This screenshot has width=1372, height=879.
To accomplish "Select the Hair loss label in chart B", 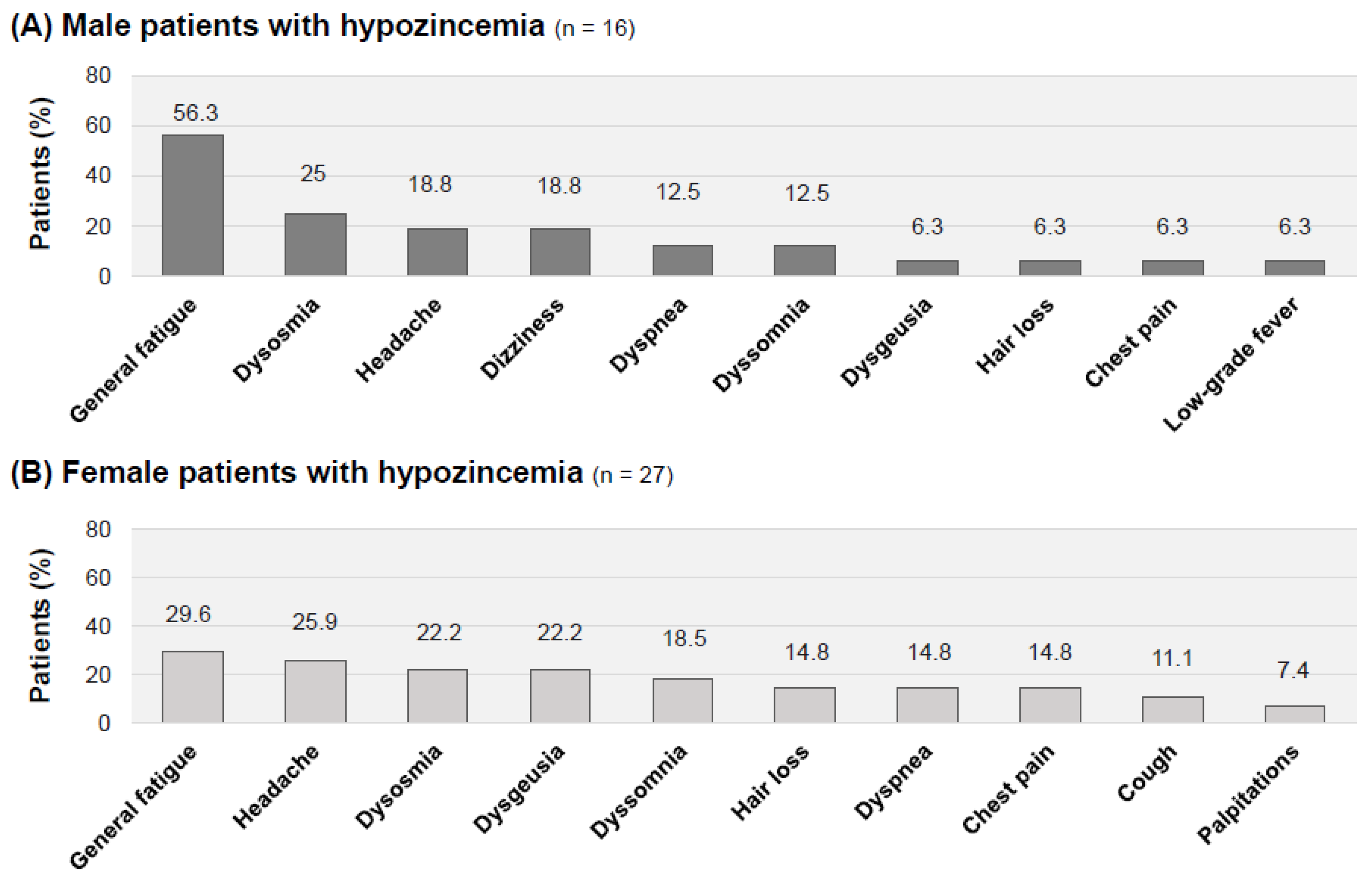I will coord(770,783).
